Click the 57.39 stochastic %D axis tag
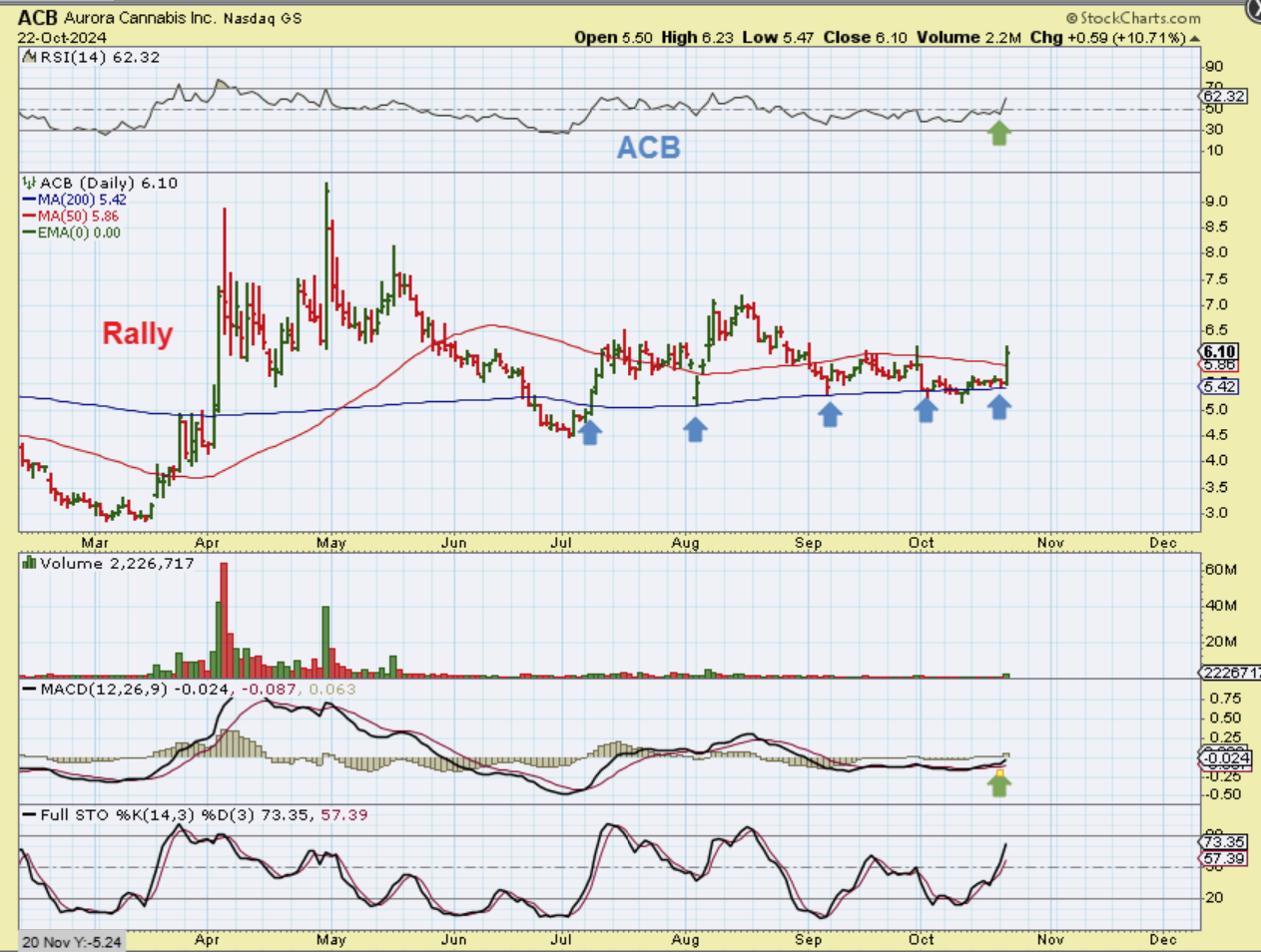 tap(1223, 858)
